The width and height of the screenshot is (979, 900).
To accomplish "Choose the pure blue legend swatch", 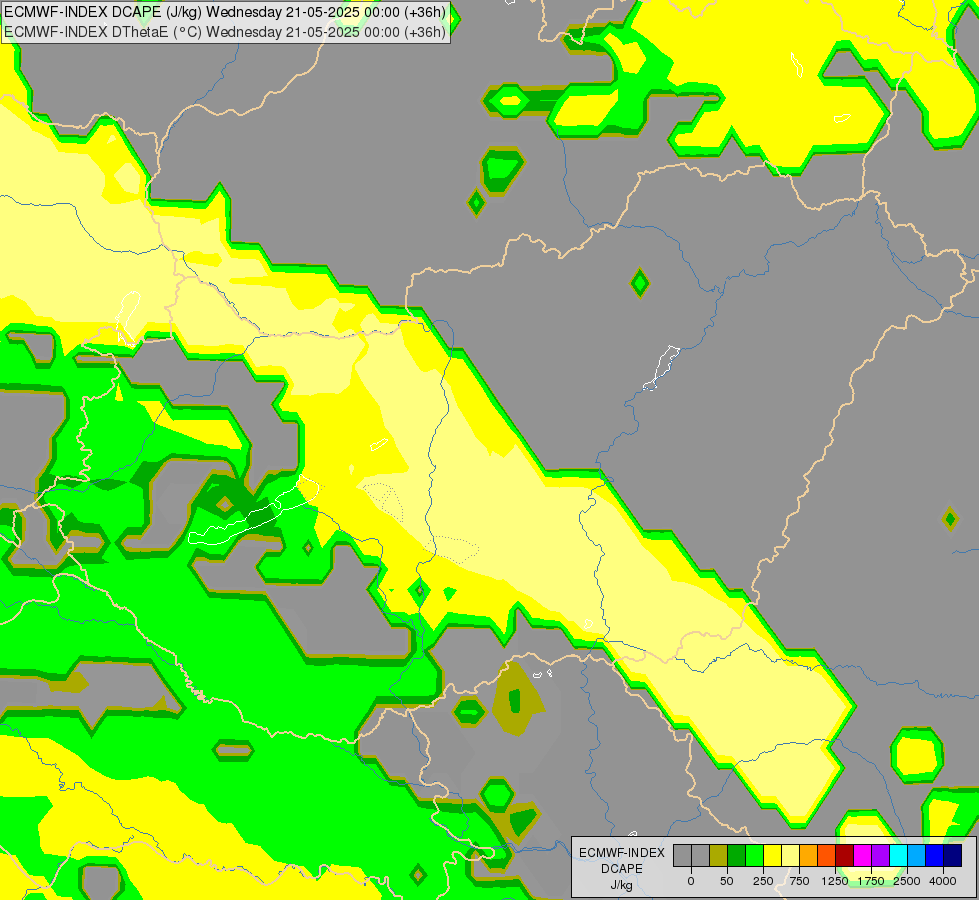I will point(935,855).
